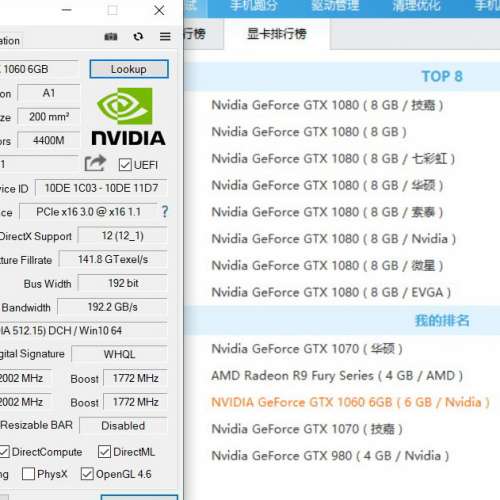Click the GPU-Z screenshot camera icon
The image size is (500, 500).
click(111, 36)
